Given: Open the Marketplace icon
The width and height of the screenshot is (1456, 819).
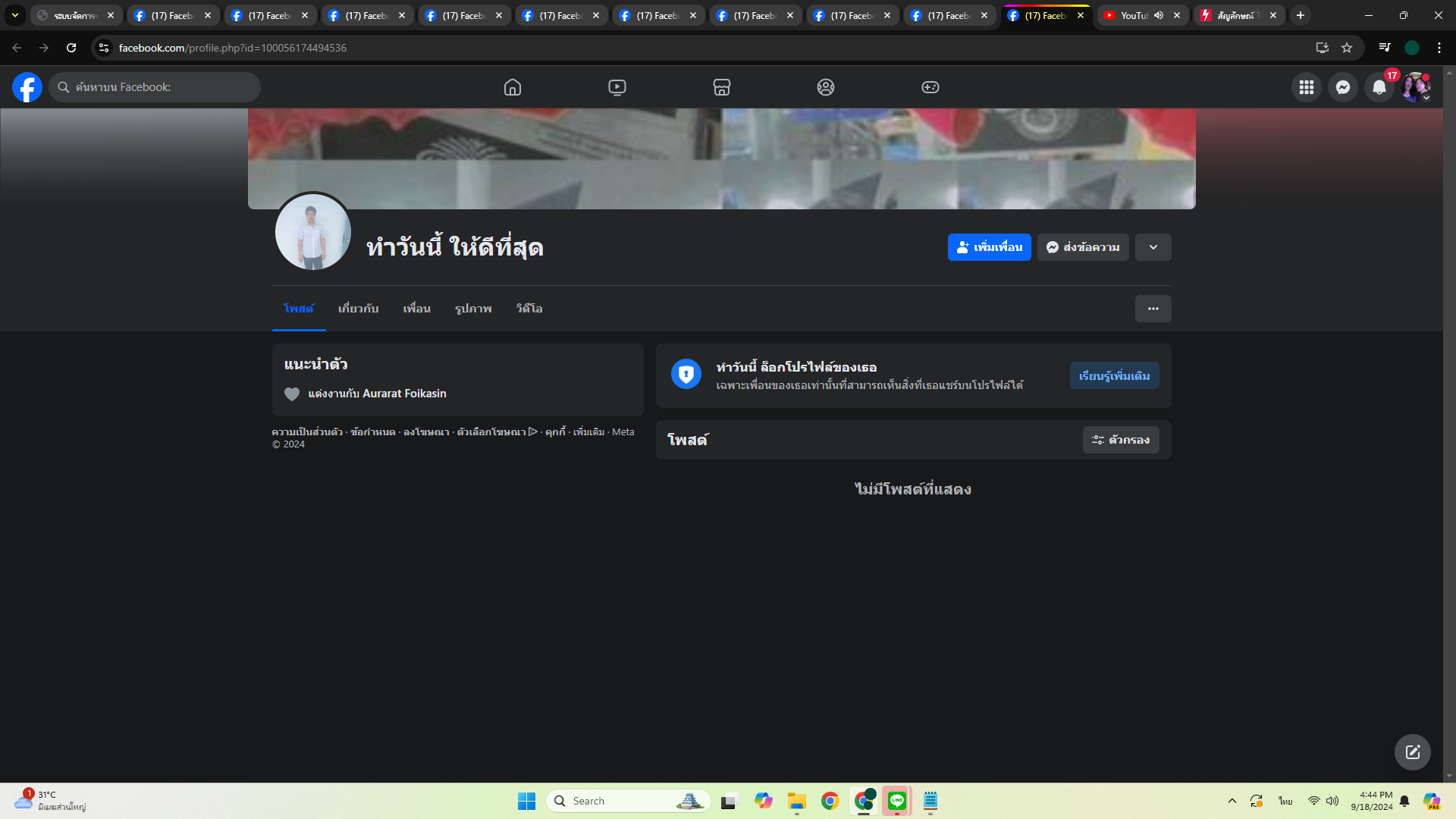Looking at the screenshot, I should (722, 87).
